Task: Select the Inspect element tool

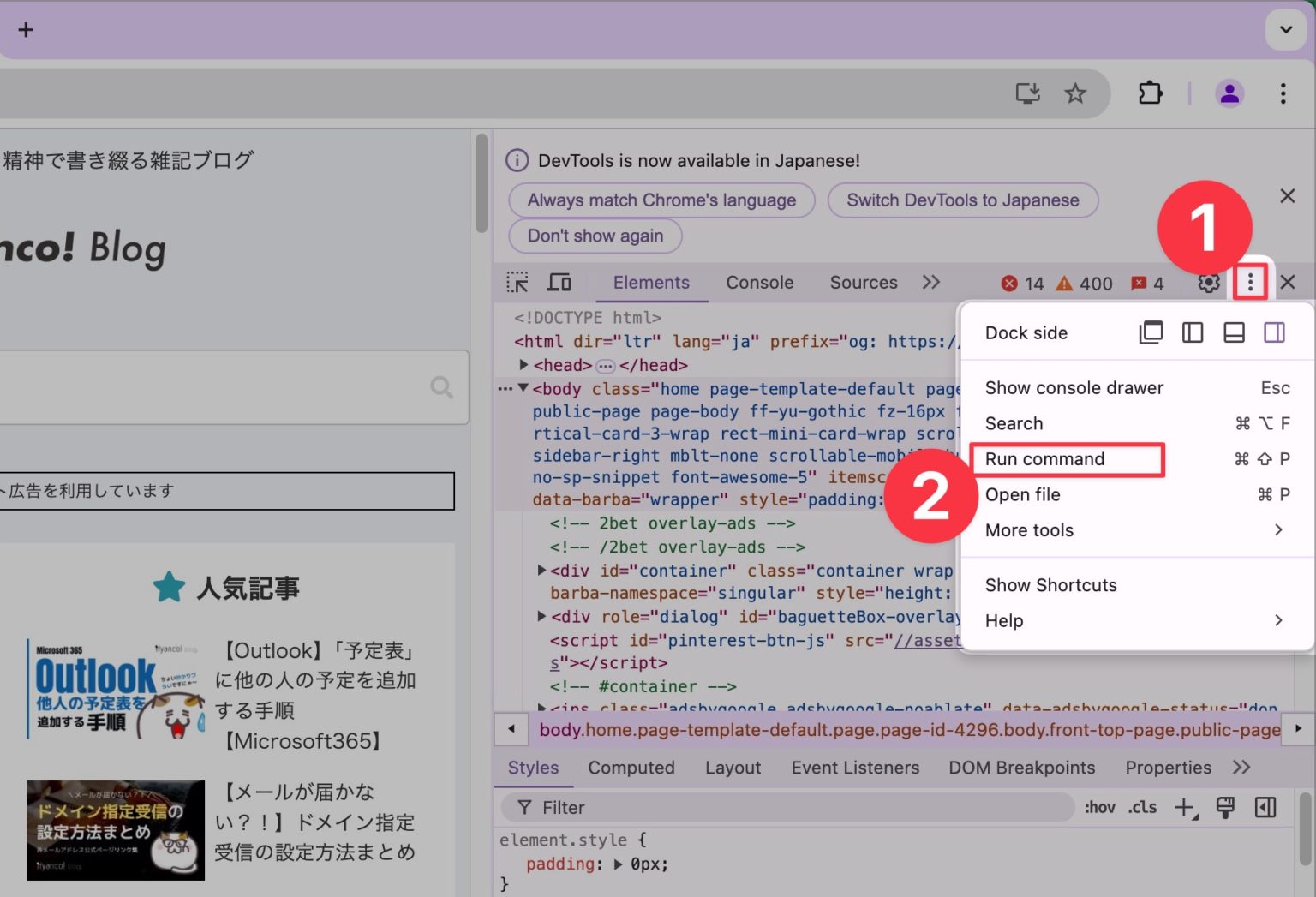Action: (x=517, y=281)
